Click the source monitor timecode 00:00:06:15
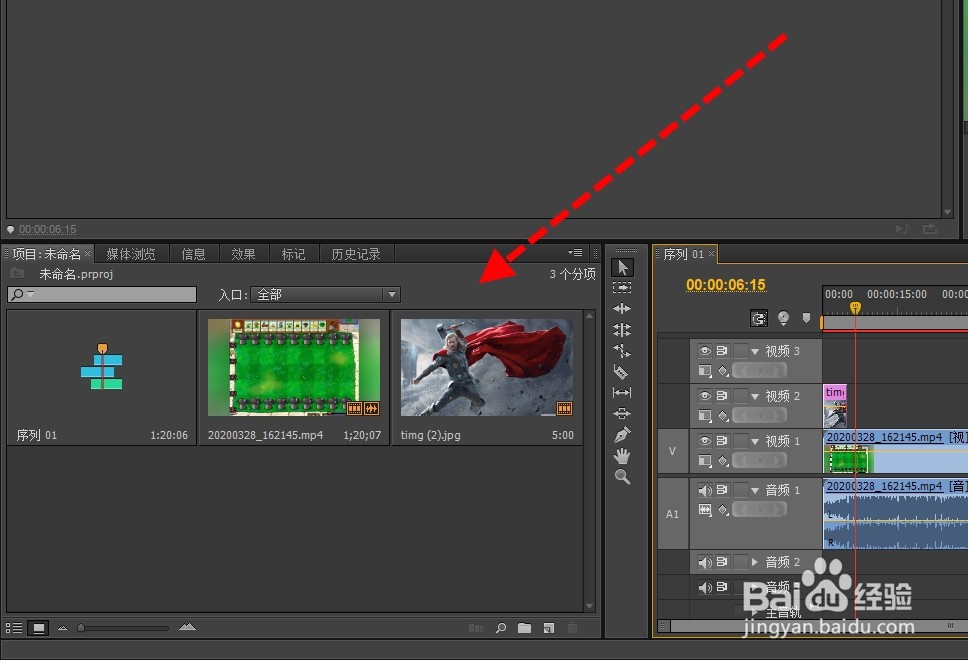This screenshot has height=660, width=968. point(48,229)
